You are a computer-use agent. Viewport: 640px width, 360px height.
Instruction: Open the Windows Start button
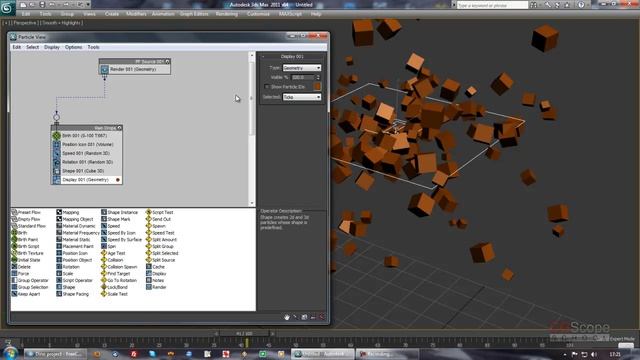tap(9, 353)
